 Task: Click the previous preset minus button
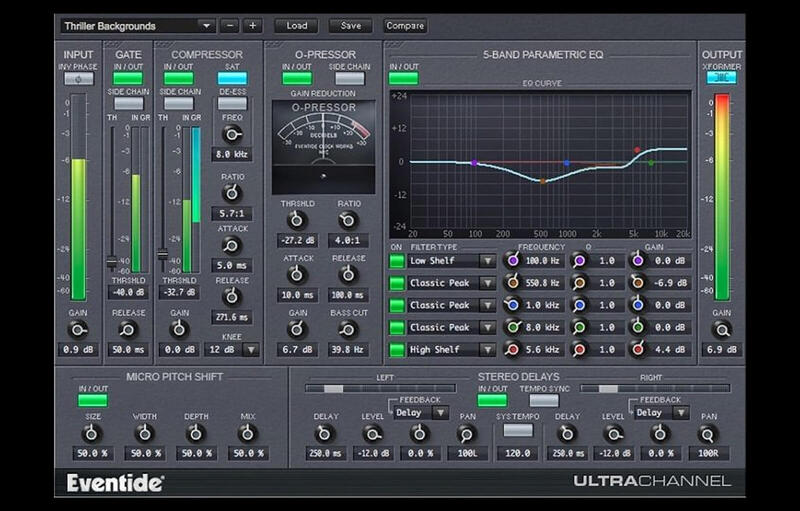[x=230, y=26]
